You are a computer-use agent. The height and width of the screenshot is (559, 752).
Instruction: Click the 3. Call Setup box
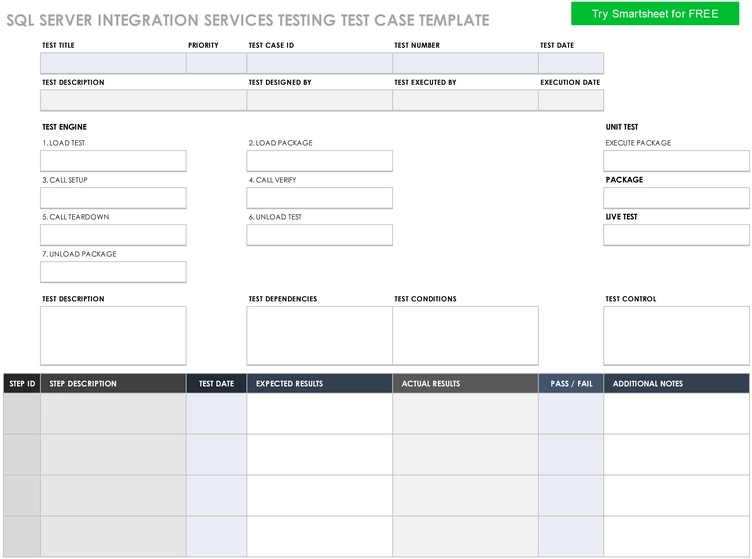click(x=113, y=198)
